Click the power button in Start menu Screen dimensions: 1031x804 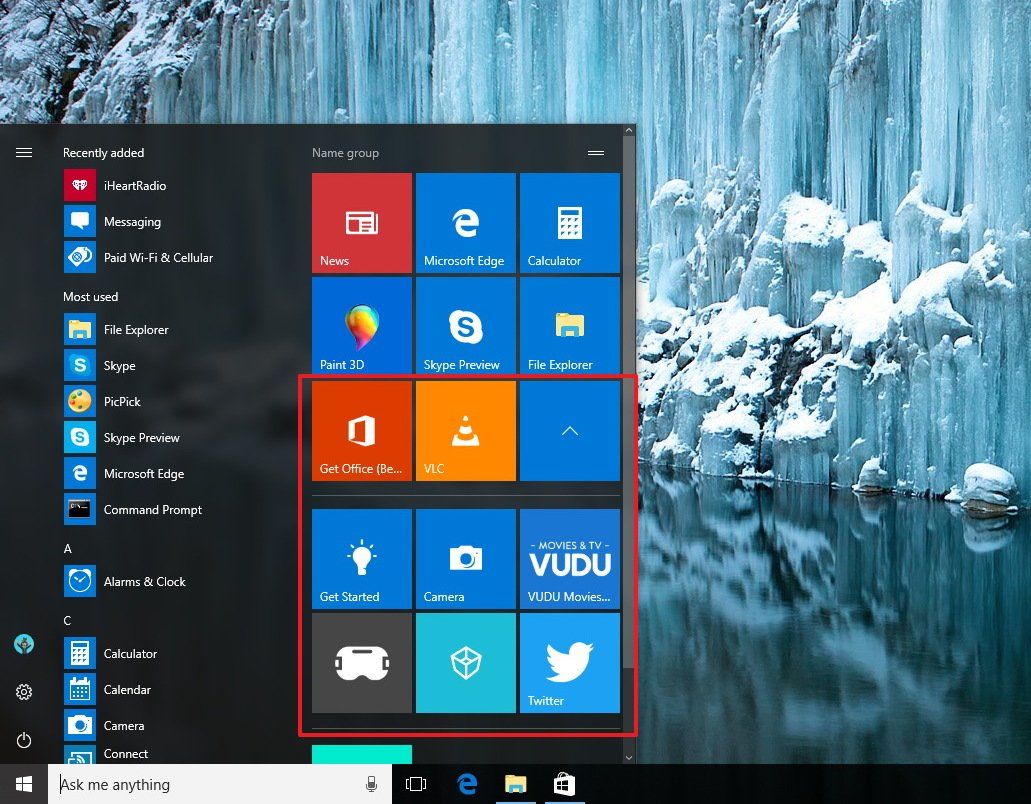(23, 740)
